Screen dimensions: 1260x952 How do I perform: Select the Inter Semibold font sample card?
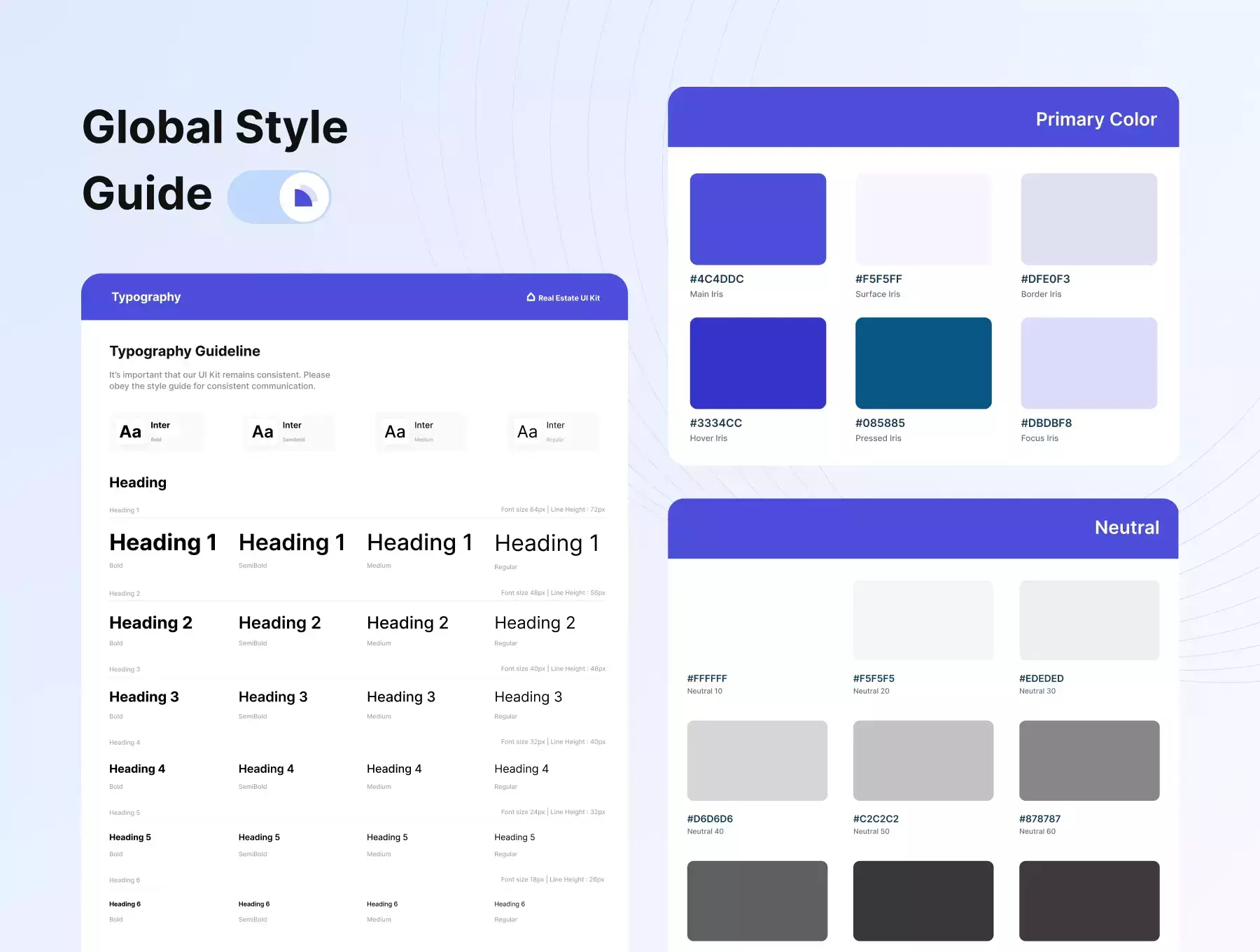click(289, 432)
